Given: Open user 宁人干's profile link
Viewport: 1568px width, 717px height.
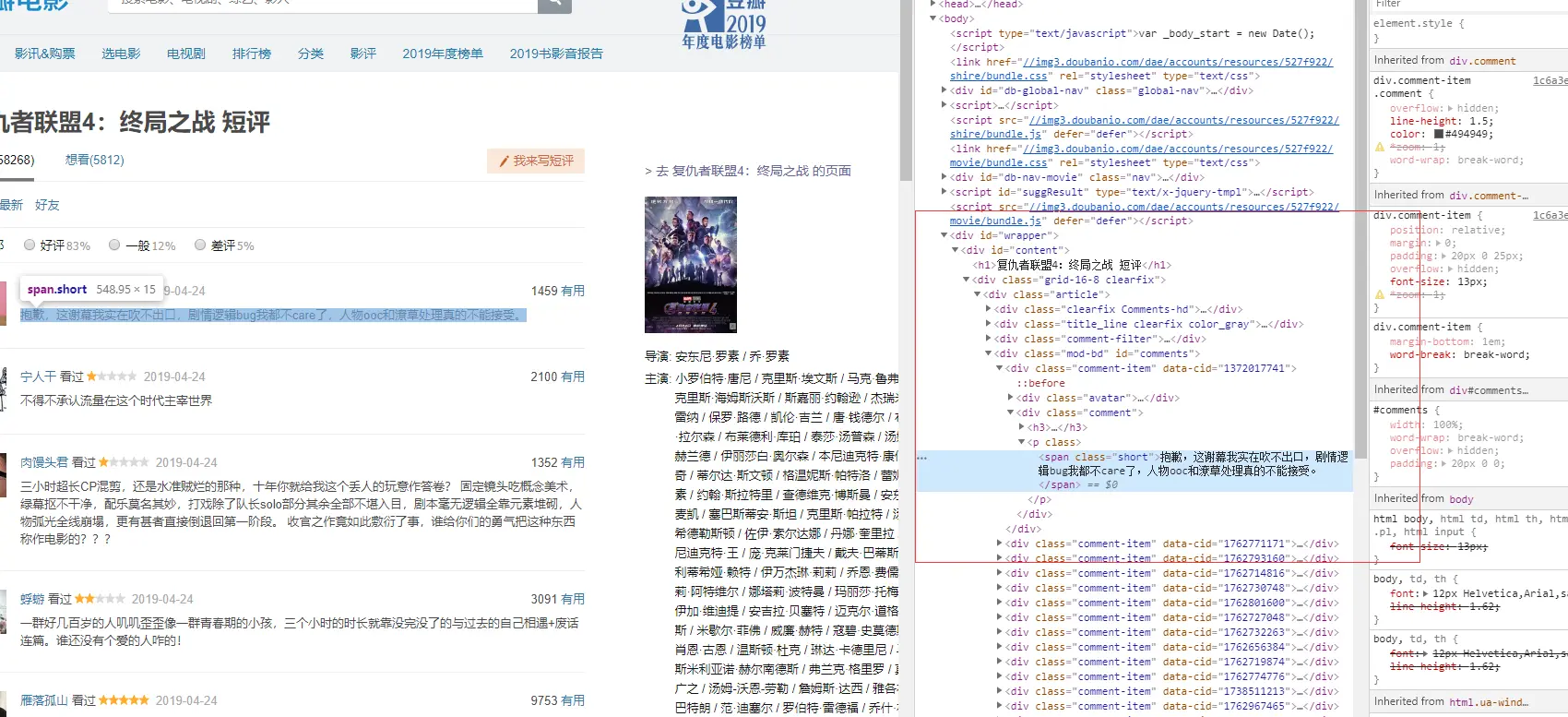Looking at the screenshot, I should point(38,376).
